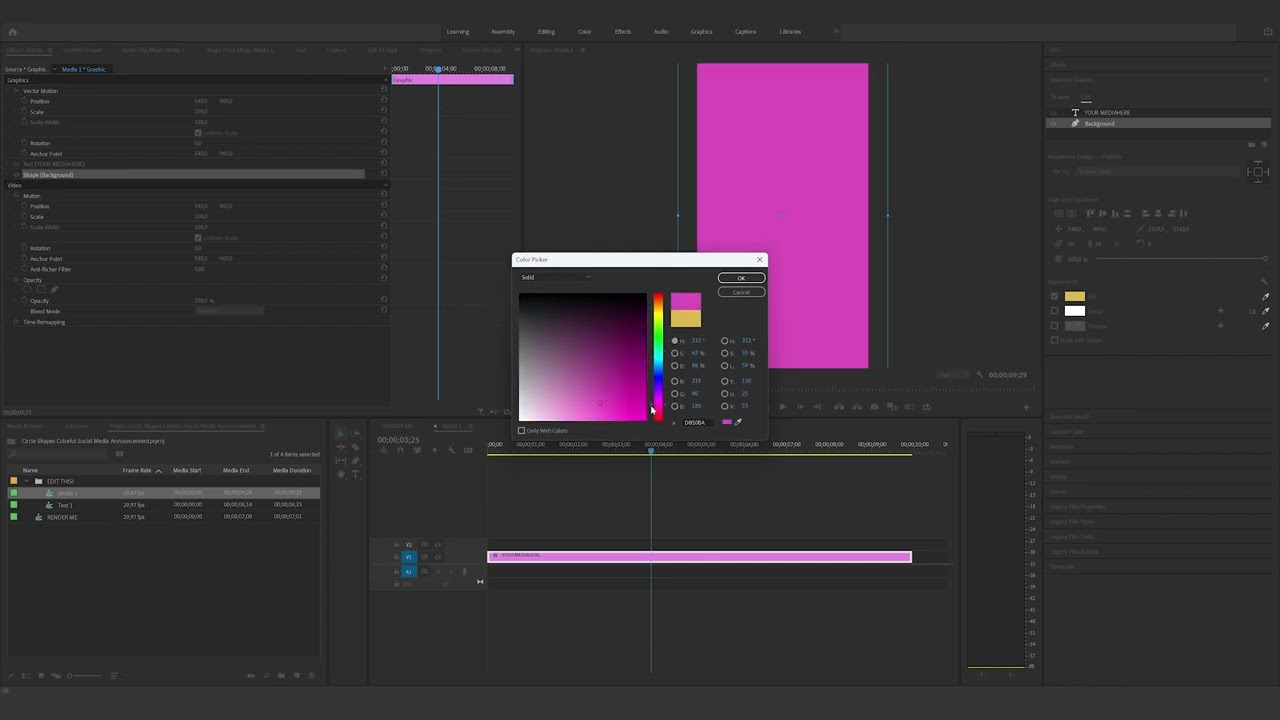The width and height of the screenshot is (1280, 720).
Task: Confirm the color with the OK button
Action: tap(741, 278)
